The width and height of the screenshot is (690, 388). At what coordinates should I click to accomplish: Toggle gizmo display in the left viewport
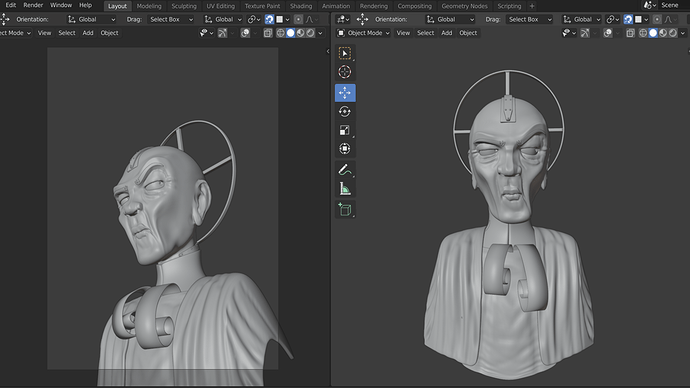click(222, 33)
